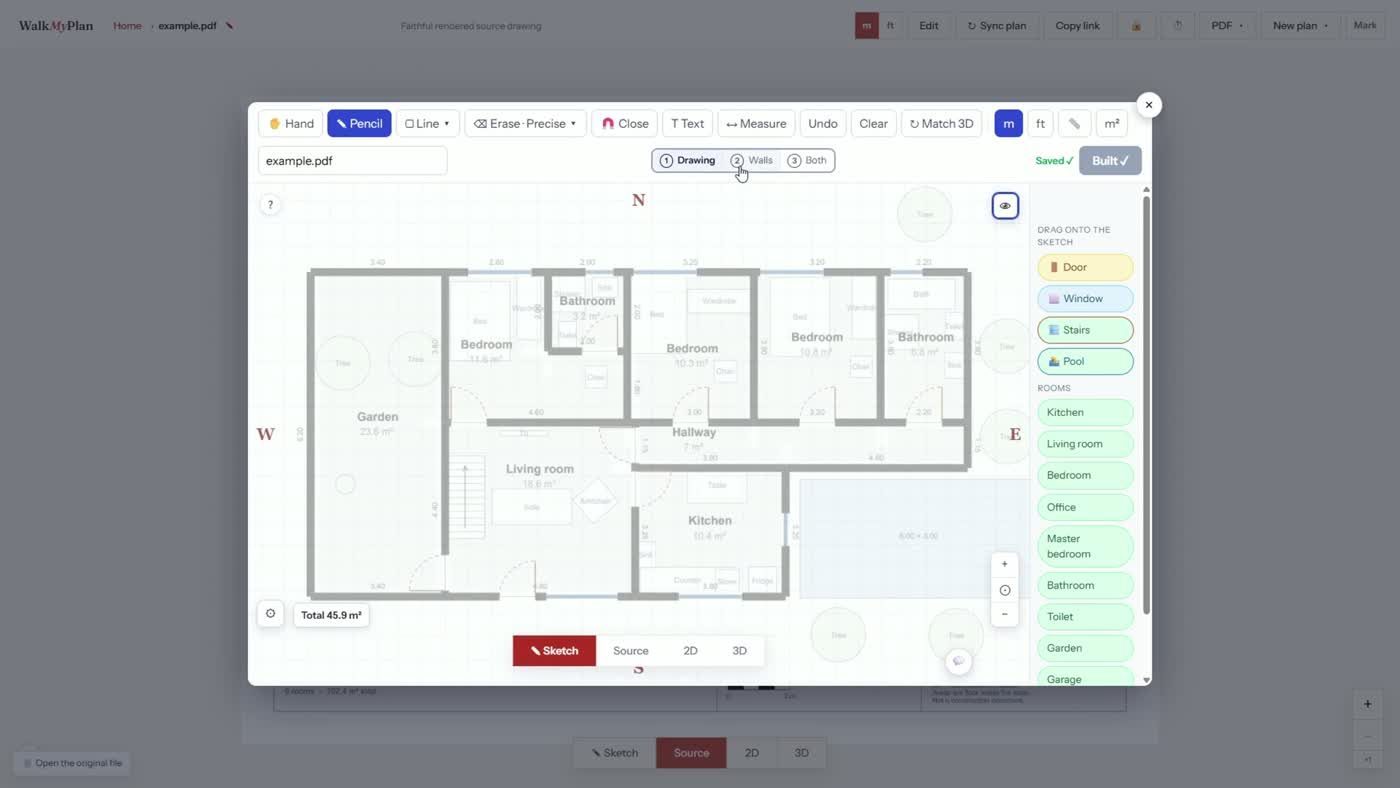Click the sidebar scrollbar down arrow
1400x788 pixels.
pos(1146,680)
